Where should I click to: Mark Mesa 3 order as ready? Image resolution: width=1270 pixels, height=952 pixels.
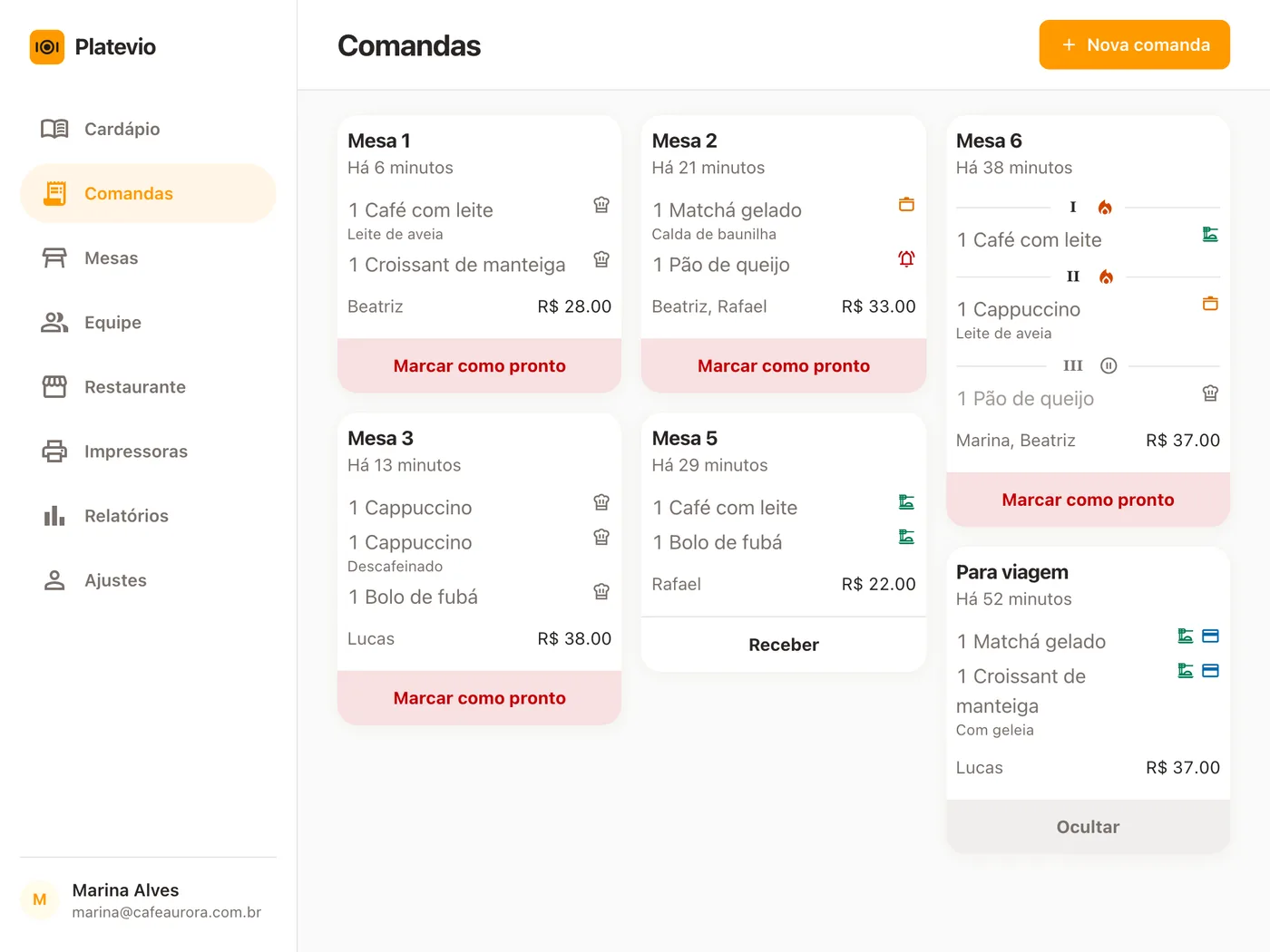coord(479,698)
